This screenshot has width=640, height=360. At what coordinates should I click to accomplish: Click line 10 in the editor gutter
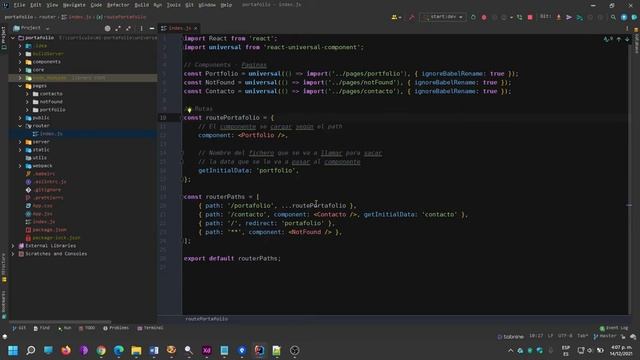[x=163, y=118]
